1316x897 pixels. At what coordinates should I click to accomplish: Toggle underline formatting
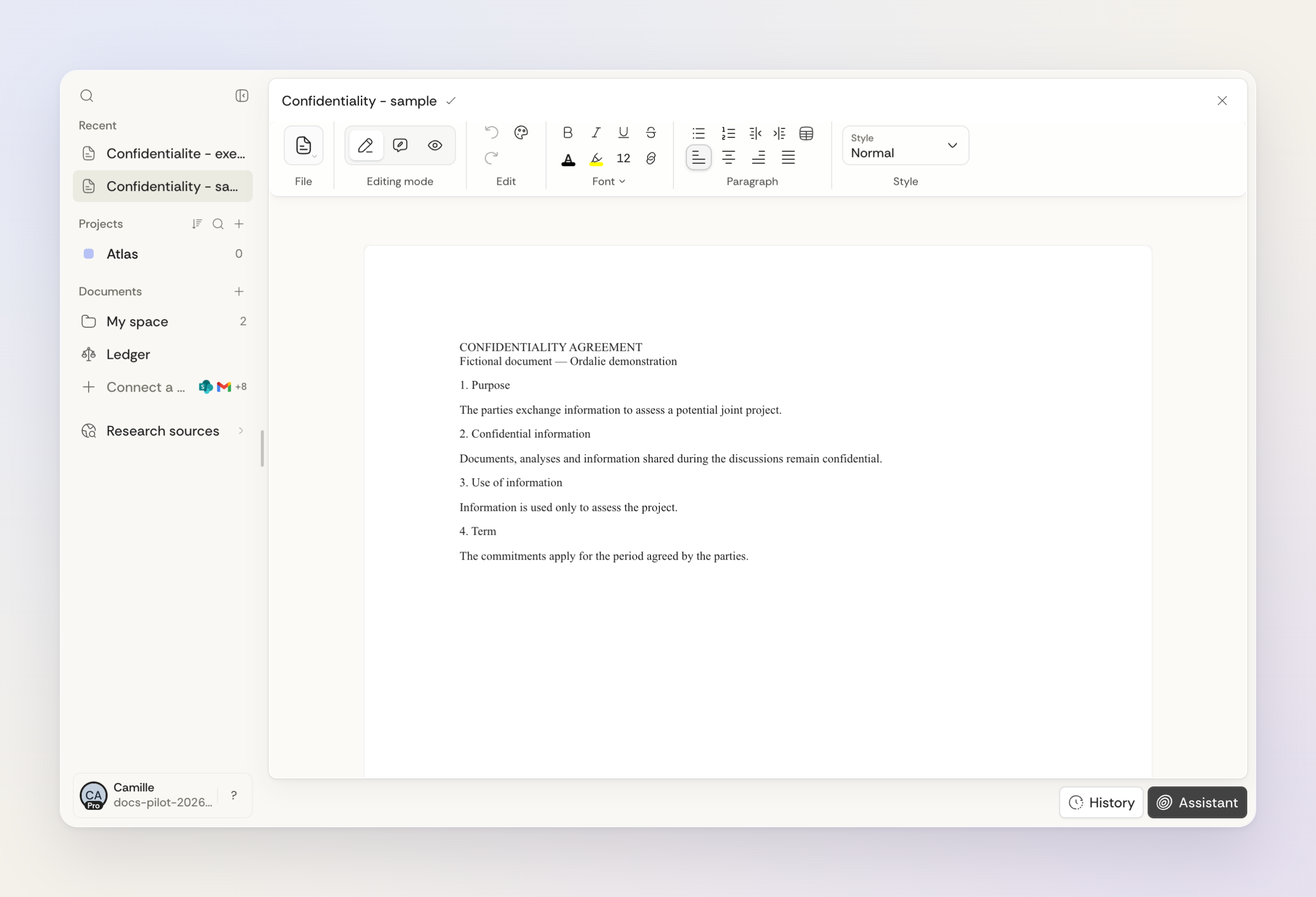623,133
